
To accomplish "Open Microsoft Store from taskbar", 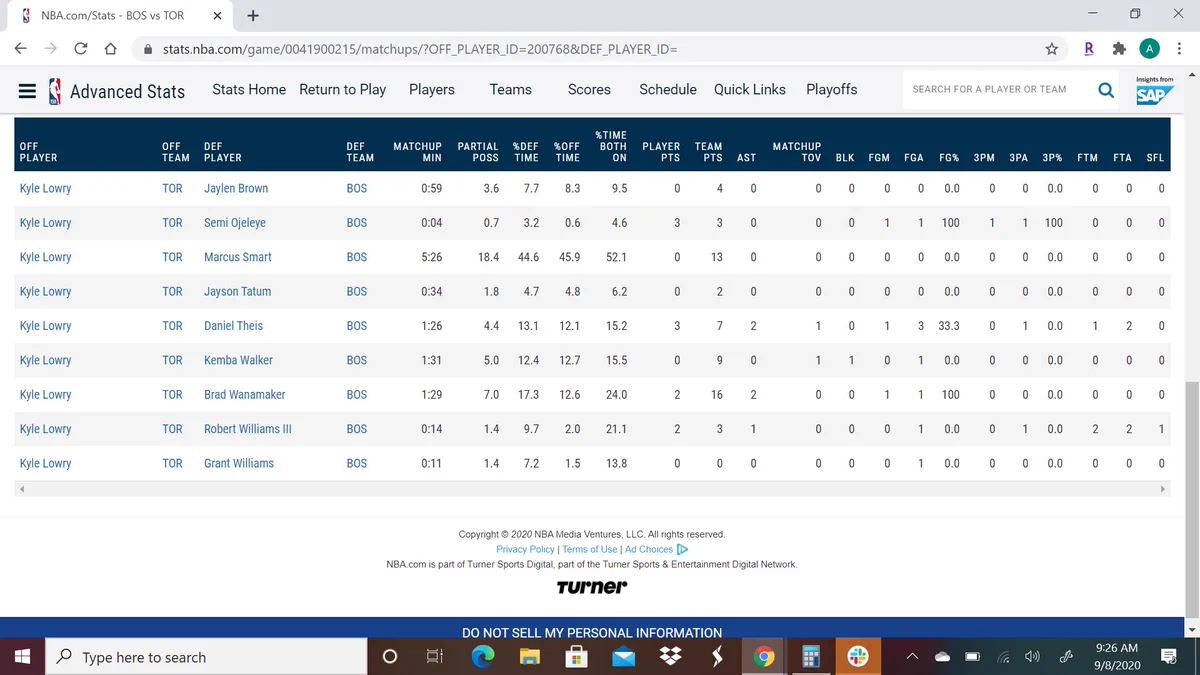I will pos(576,657).
